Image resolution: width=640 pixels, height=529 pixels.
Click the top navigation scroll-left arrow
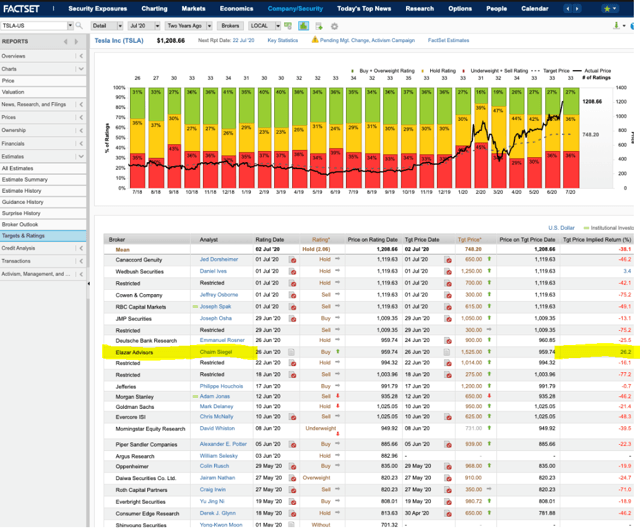568,9
